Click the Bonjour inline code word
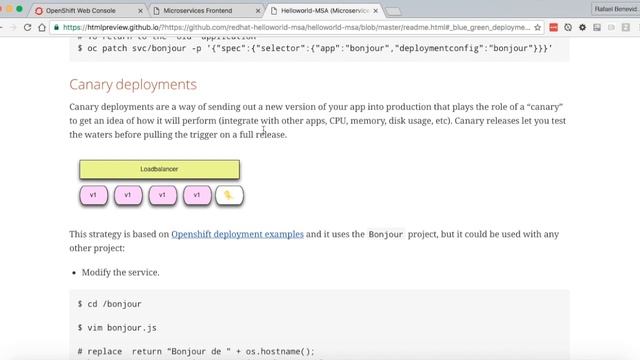The image size is (640, 360). point(386,234)
